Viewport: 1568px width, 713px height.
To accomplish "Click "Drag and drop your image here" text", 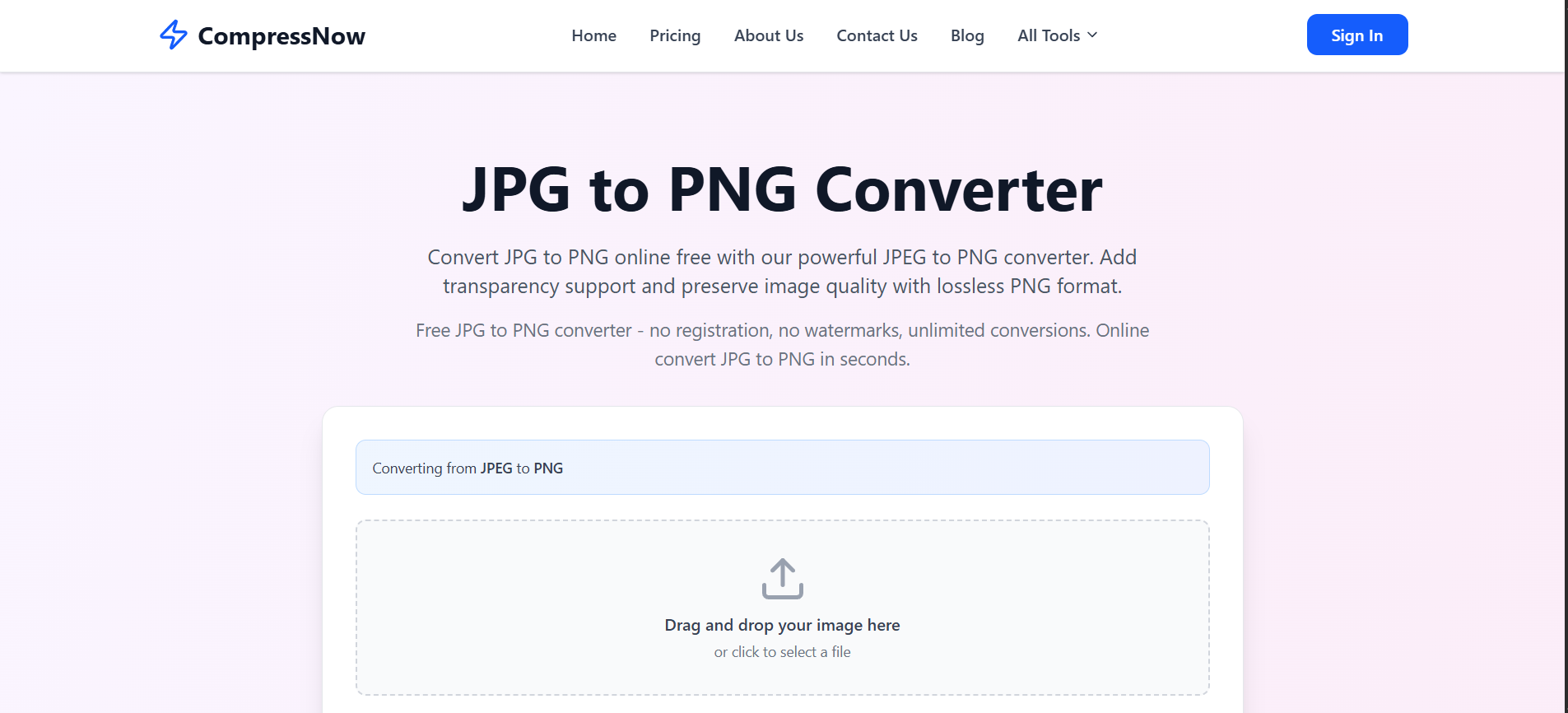I will coord(781,625).
